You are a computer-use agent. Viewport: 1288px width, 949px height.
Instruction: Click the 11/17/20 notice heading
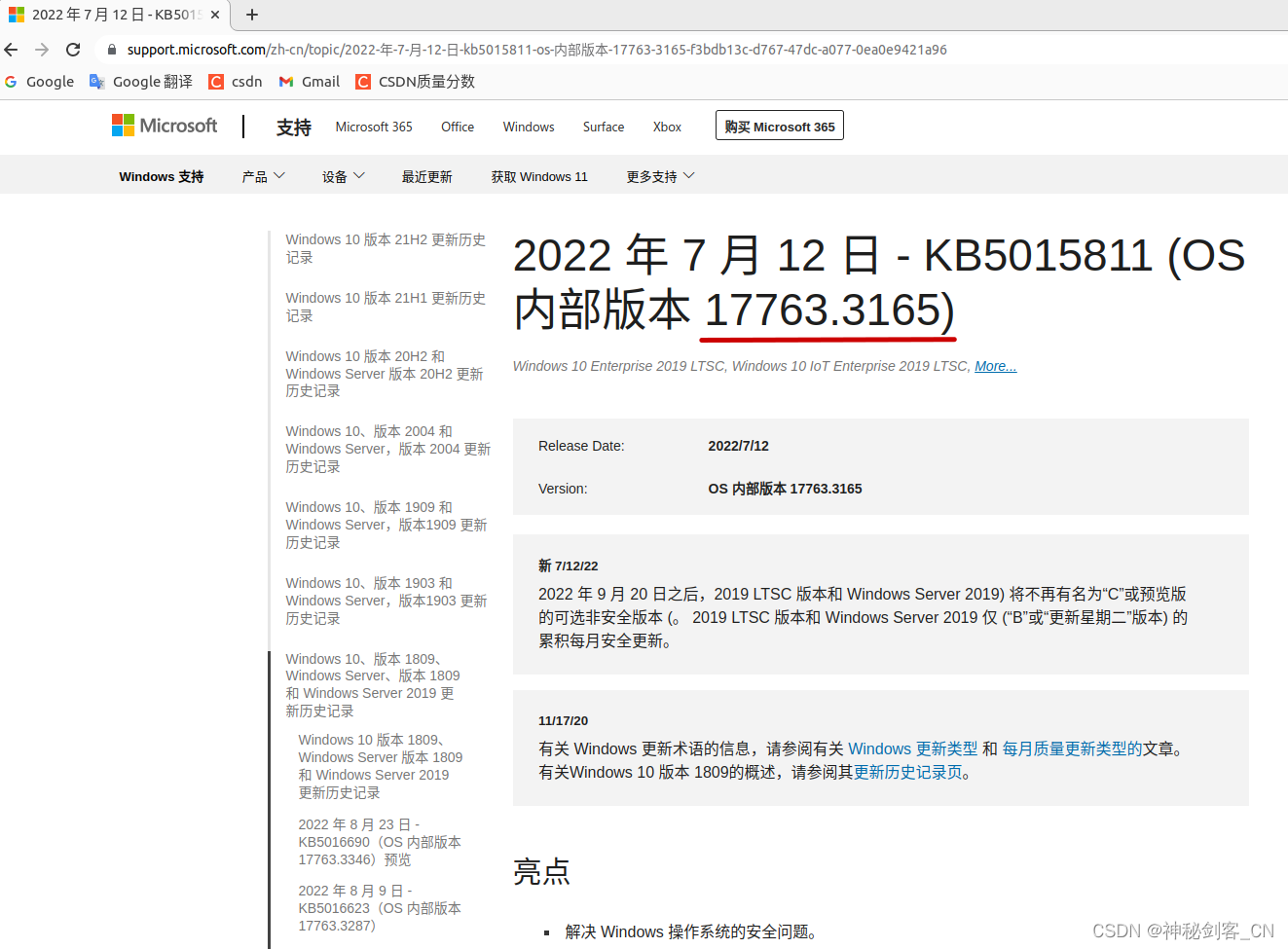(563, 720)
